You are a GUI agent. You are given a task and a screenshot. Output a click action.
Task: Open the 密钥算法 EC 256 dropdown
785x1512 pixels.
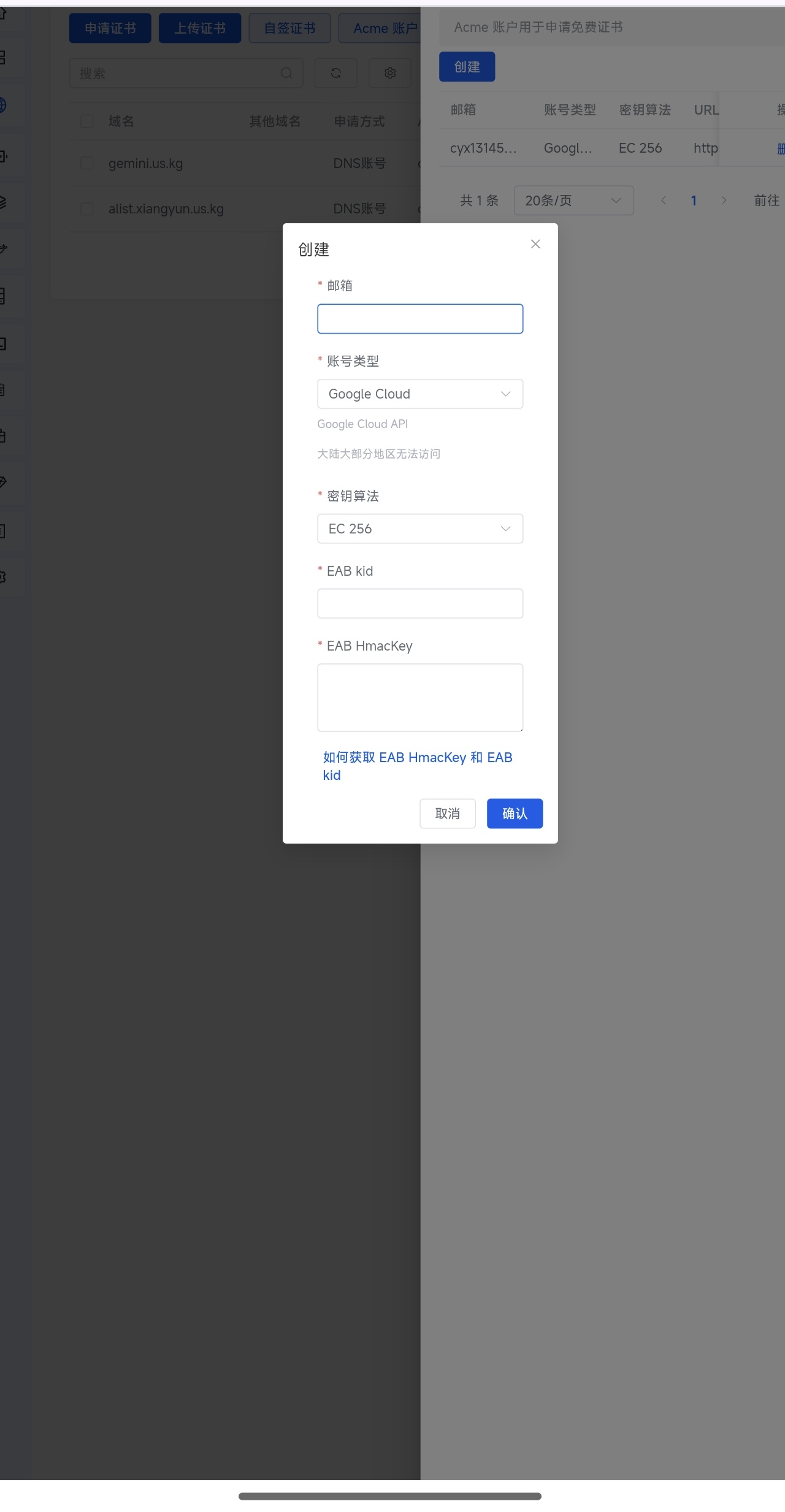[x=420, y=529]
